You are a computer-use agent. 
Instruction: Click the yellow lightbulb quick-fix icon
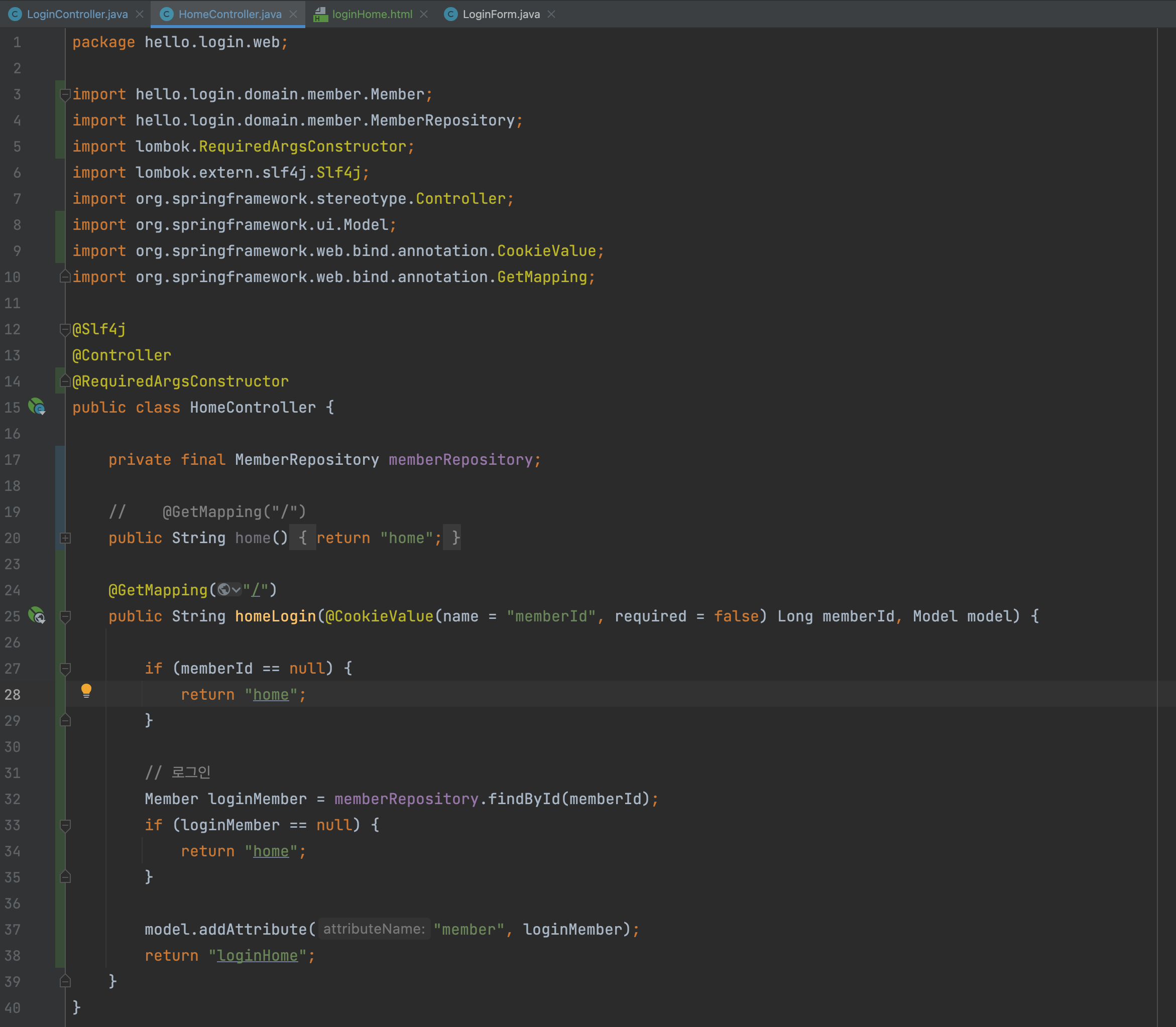(86, 691)
